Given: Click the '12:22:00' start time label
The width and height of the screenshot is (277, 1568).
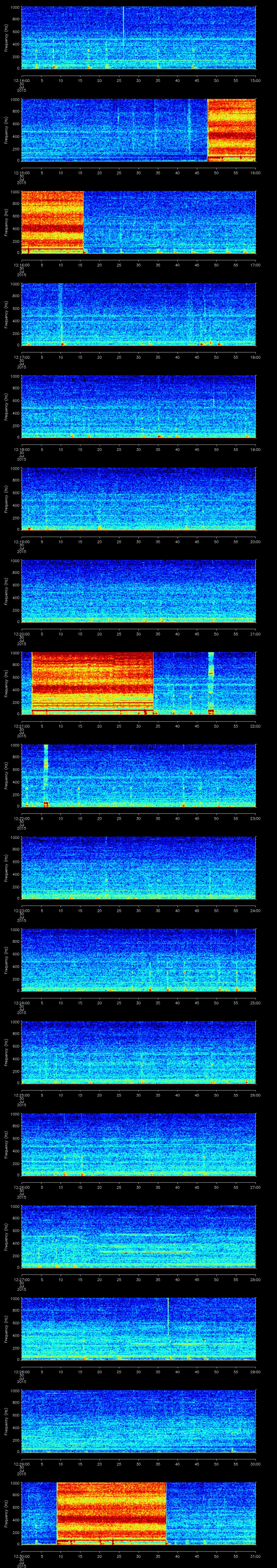Looking at the screenshot, I should (21, 818).
